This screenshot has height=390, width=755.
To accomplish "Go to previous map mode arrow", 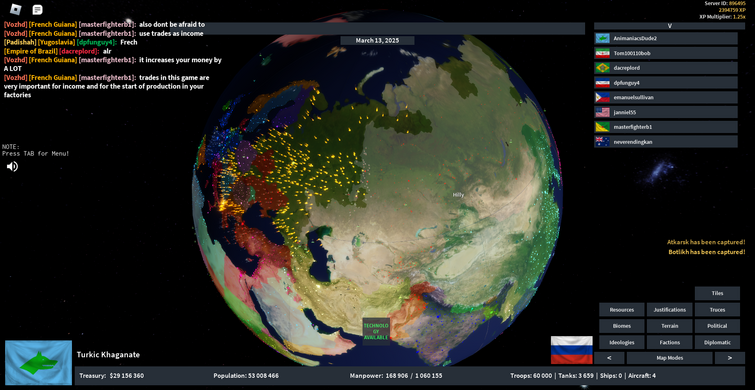I will (x=609, y=358).
